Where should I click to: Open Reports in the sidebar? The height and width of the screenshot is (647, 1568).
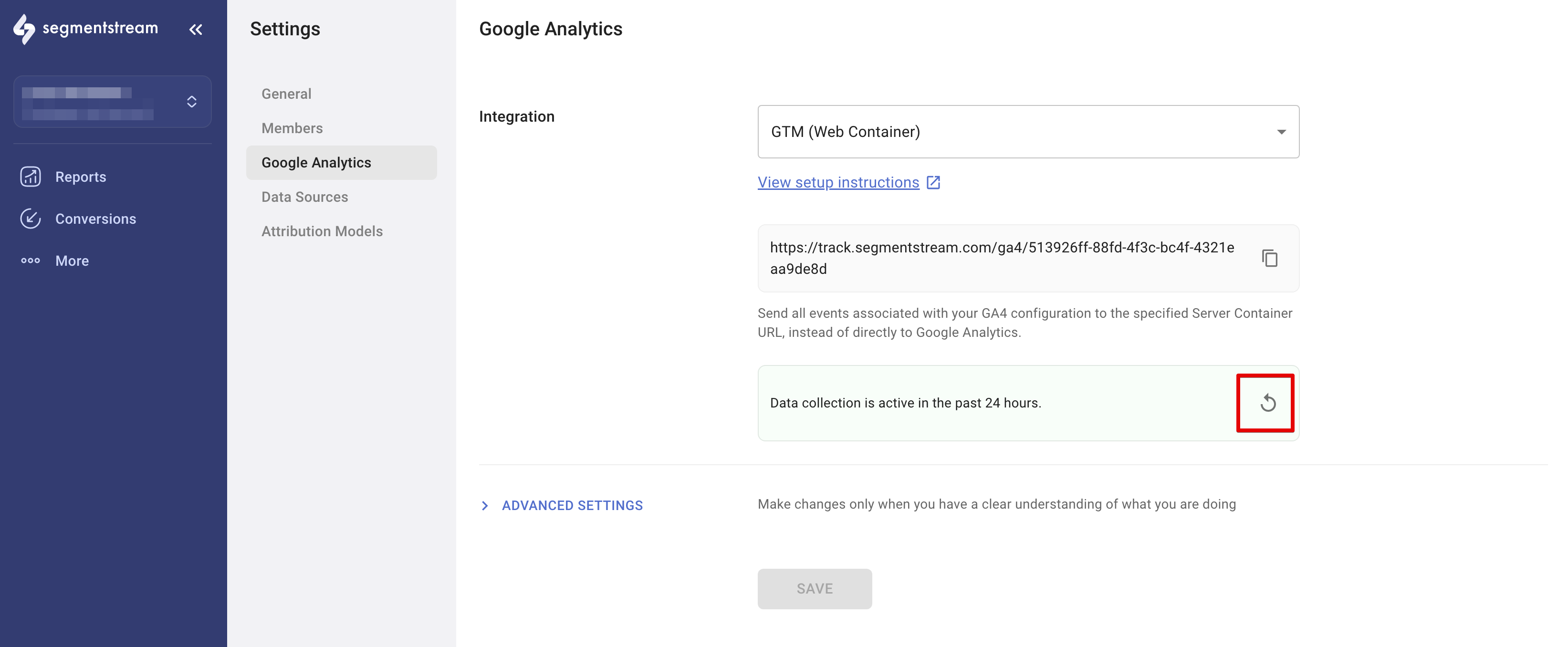pyautogui.click(x=80, y=177)
